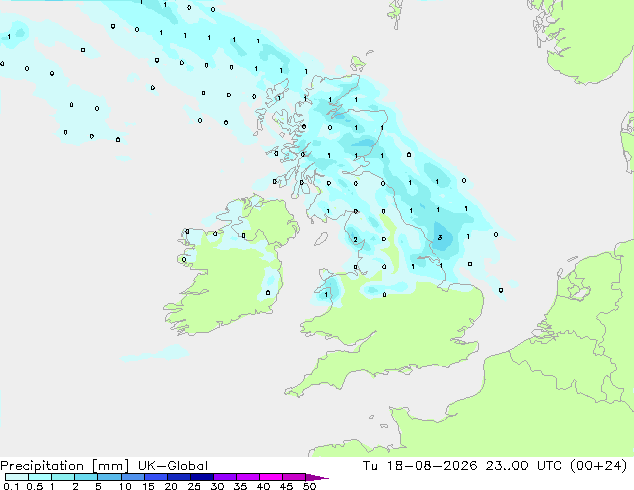Select the legend scale label "35"
The width and height of the screenshot is (634, 490).
coord(240,486)
